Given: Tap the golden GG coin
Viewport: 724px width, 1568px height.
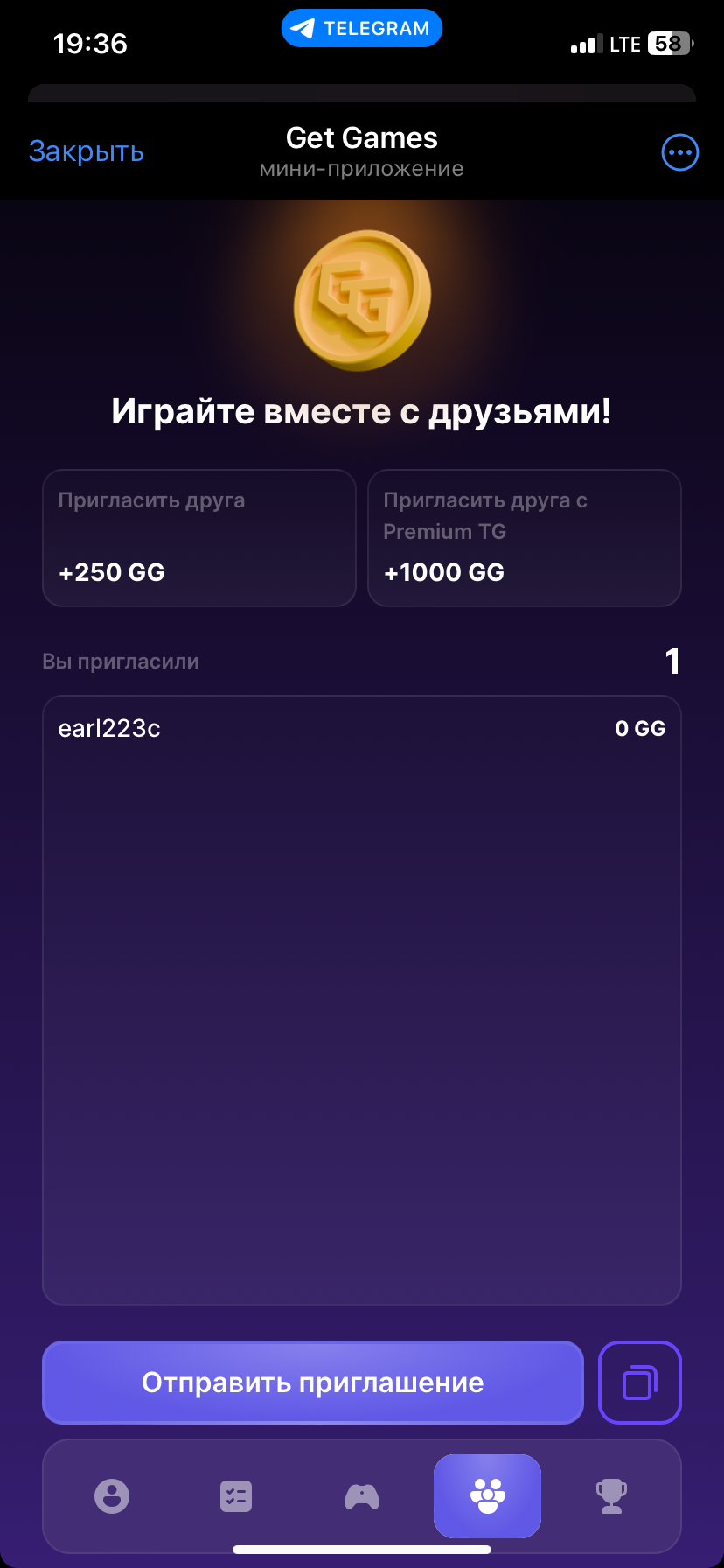Looking at the screenshot, I should tap(362, 300).
